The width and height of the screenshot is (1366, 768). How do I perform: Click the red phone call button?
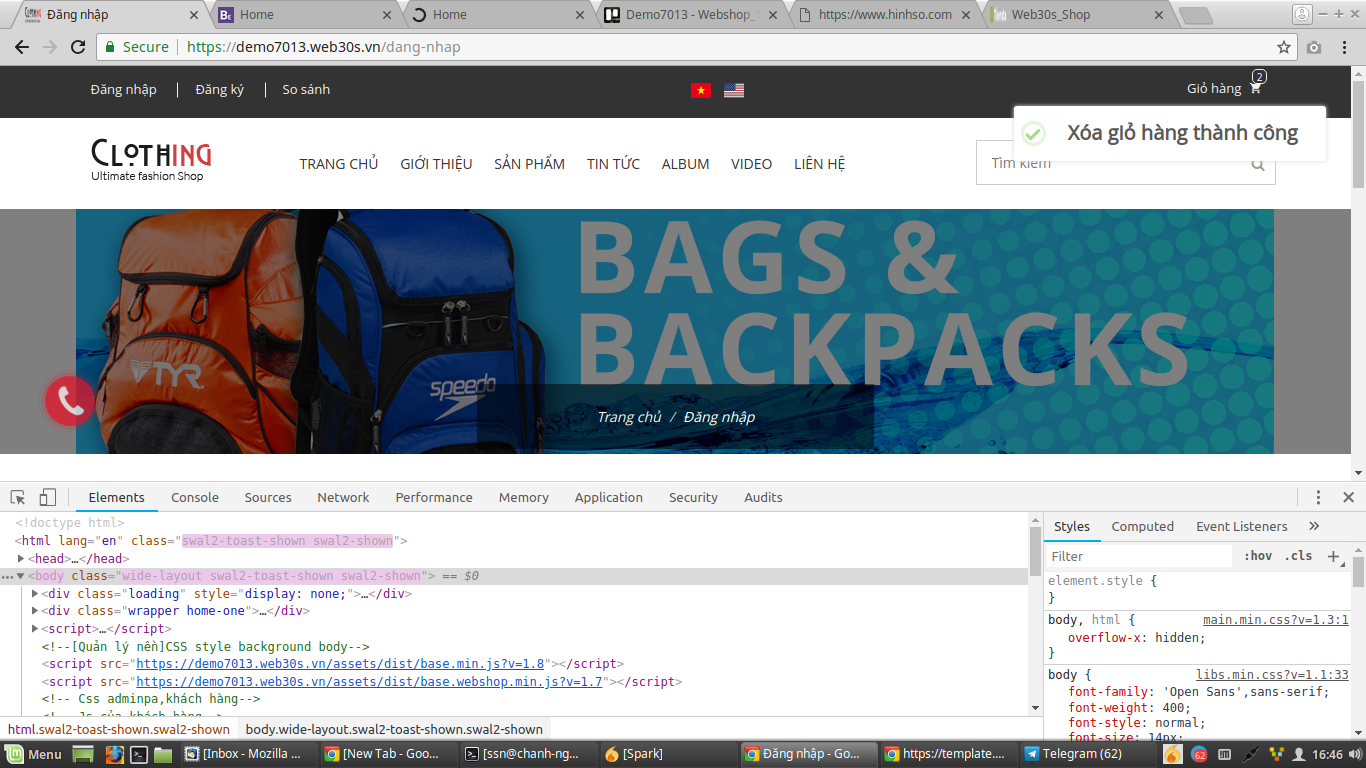[x=70, y=401]
